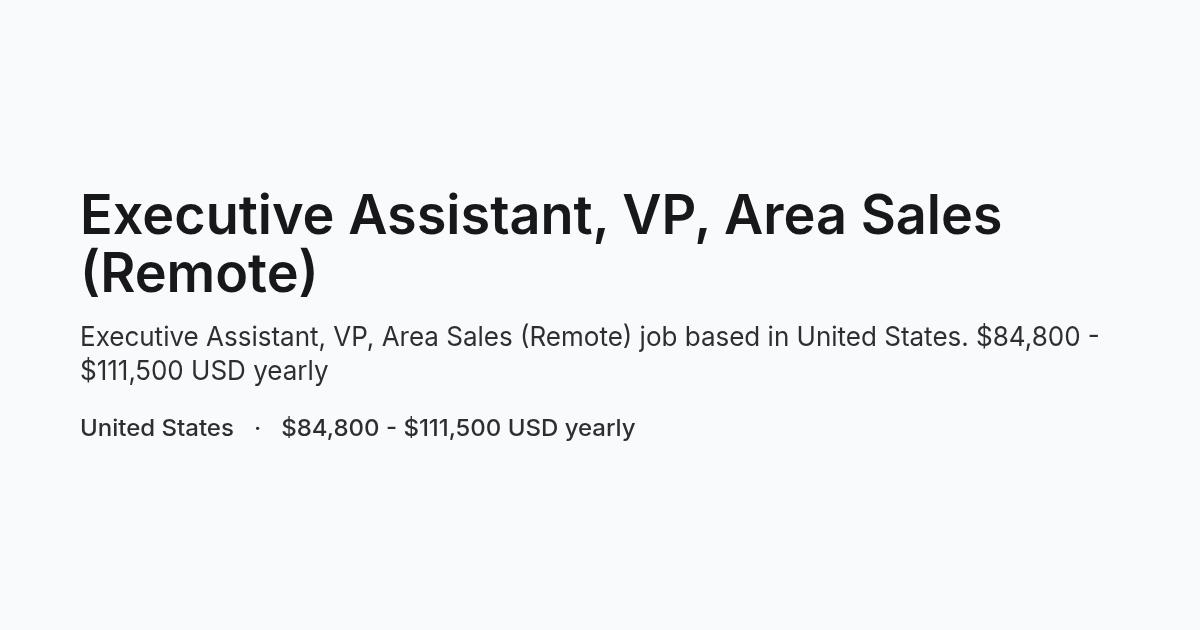This screenshot has height=630, width=1200.
Task: Click the job description paragraph text
Action: (x=590, y=353)
